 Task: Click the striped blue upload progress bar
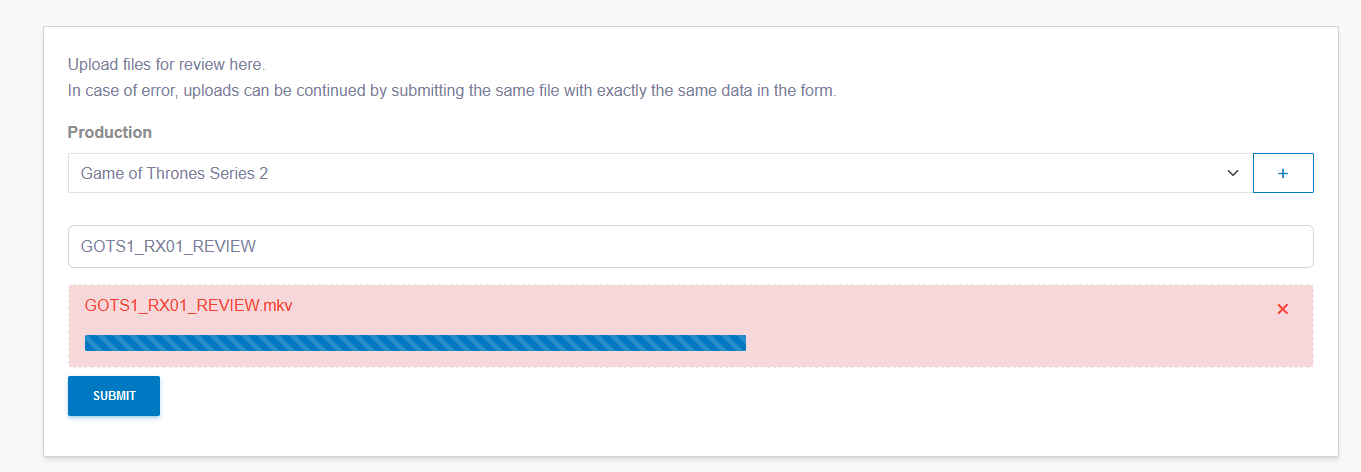415,343
